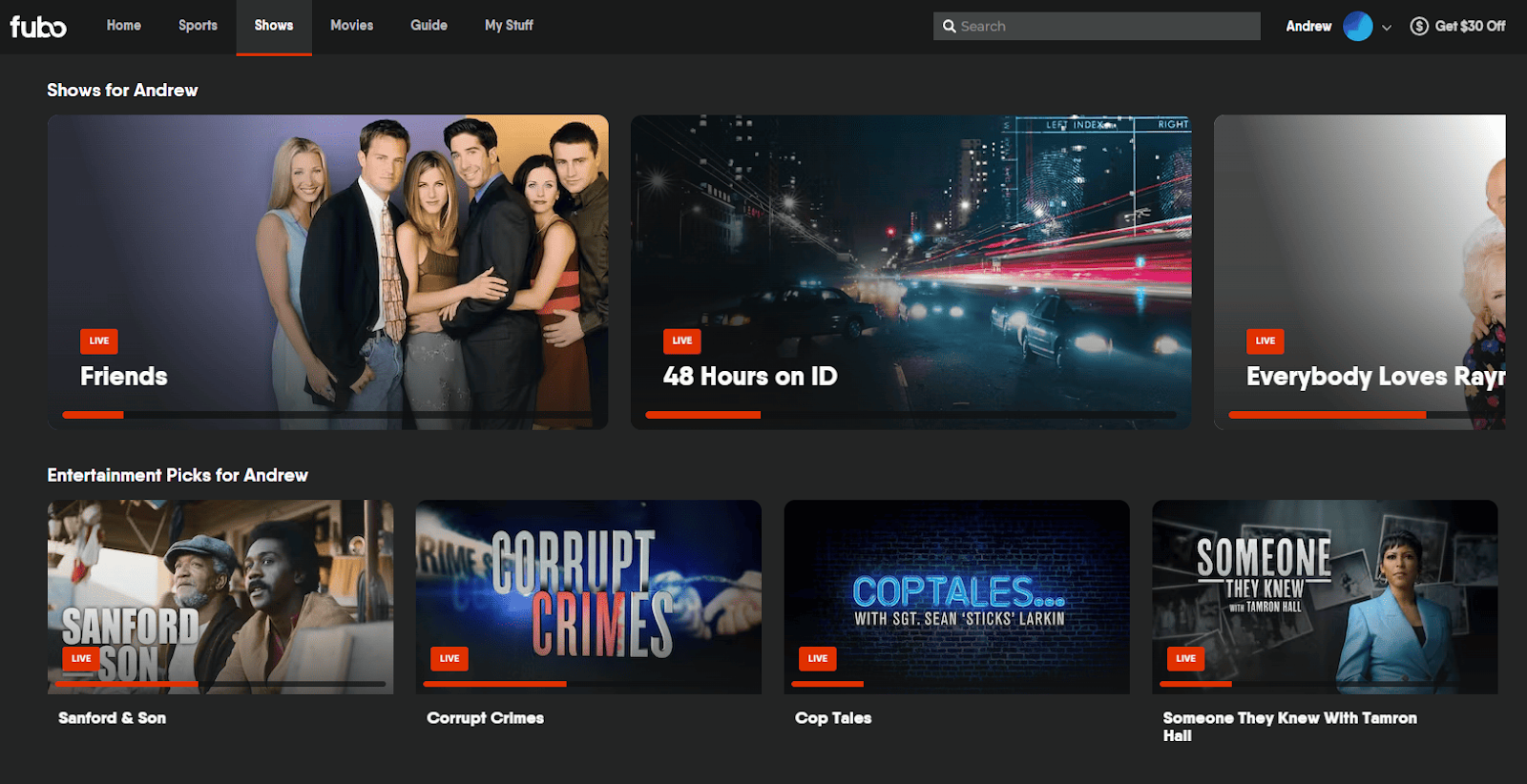Open the Cop Tales title link
The image size is (1527, 784).
833,718
